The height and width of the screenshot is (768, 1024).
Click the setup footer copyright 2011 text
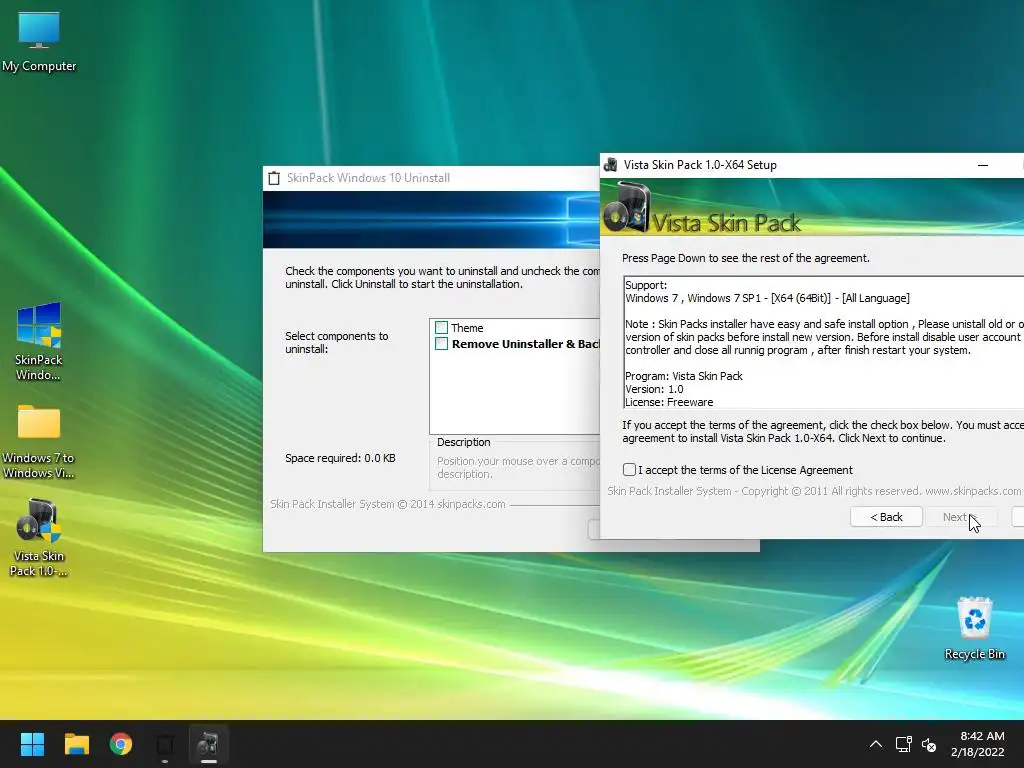click(814, 491)
